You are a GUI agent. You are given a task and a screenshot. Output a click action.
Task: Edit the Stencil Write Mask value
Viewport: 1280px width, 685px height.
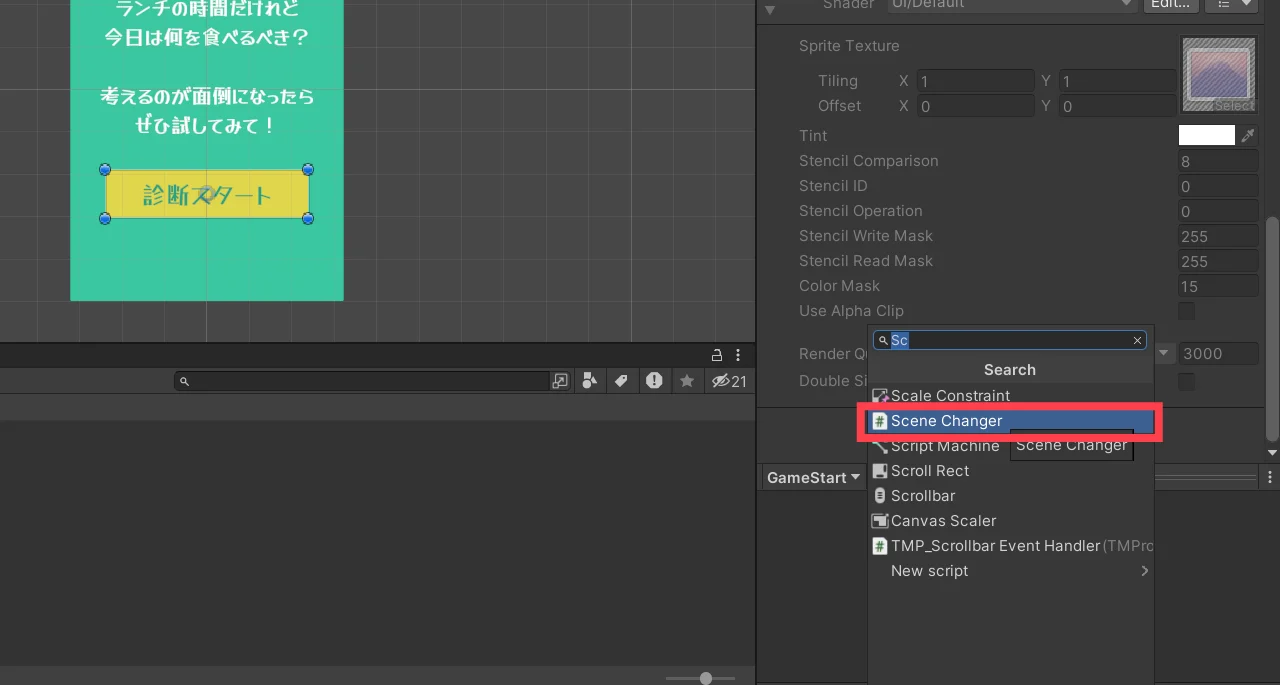click(x=1218, y=236)
